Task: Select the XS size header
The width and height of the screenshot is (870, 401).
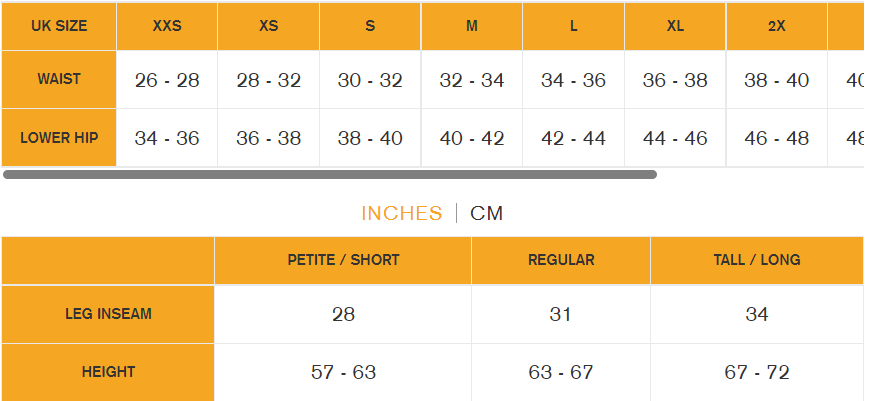Action: tap(268, 26)
